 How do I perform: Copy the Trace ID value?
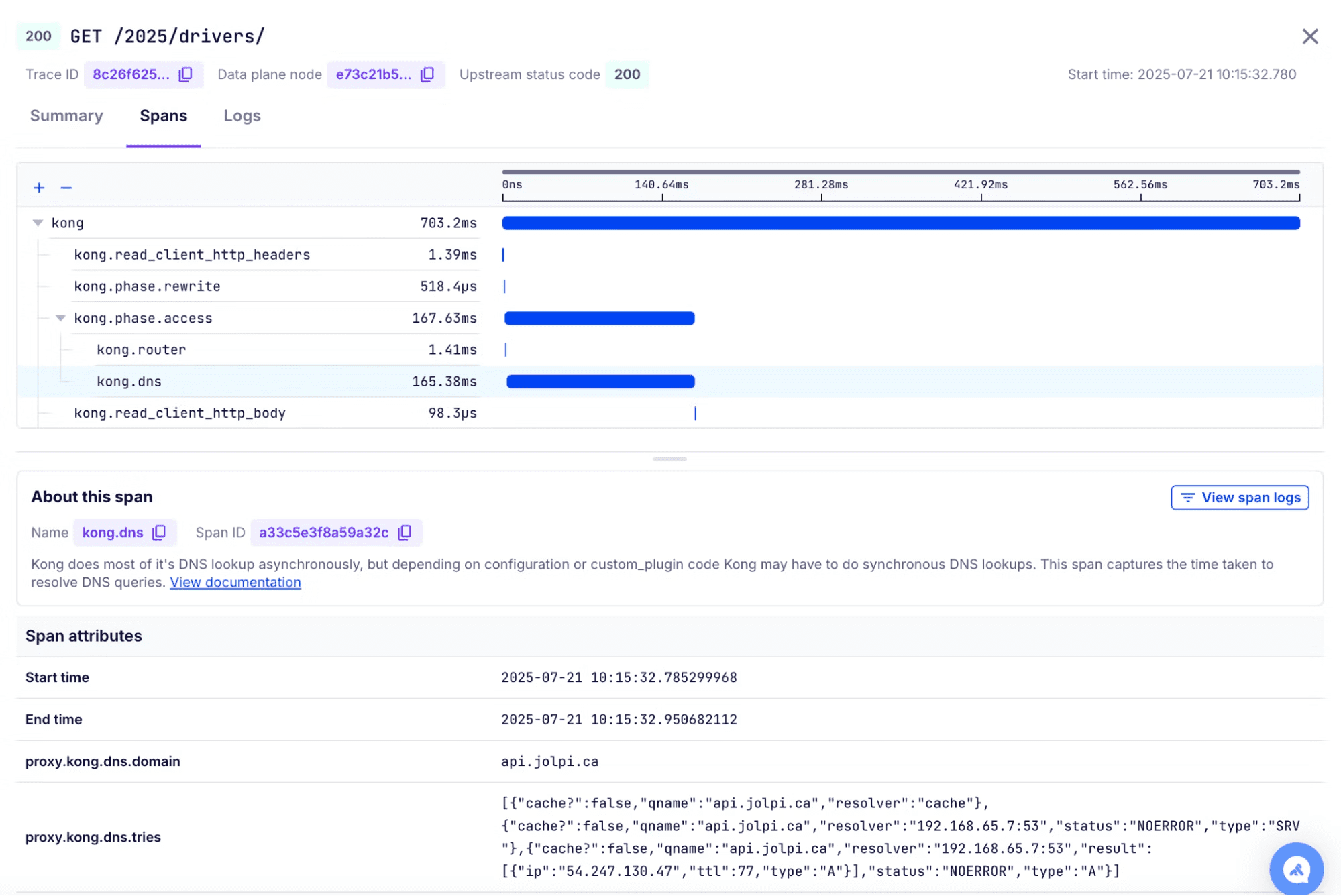click(186, 74)
